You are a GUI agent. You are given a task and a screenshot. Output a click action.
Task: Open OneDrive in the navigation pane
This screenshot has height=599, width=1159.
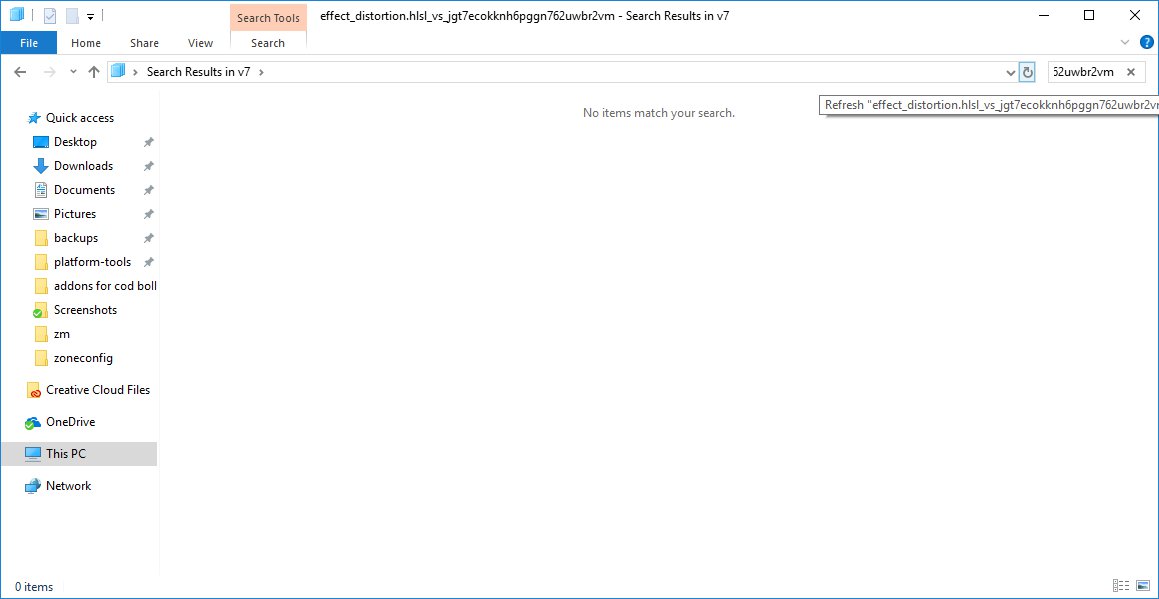point(70,422)
